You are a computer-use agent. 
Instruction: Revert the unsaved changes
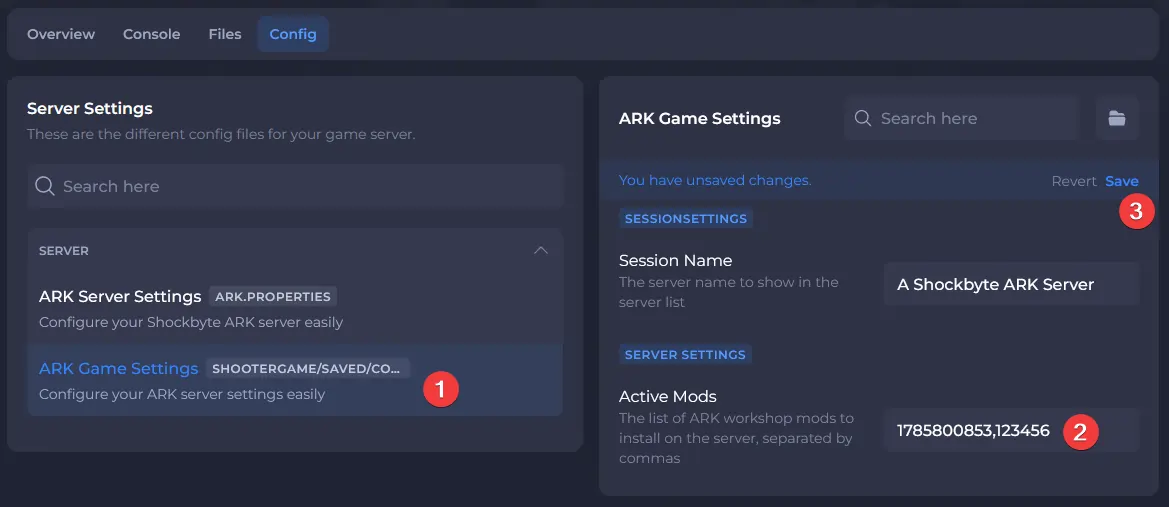click(x=1074, y=181)
